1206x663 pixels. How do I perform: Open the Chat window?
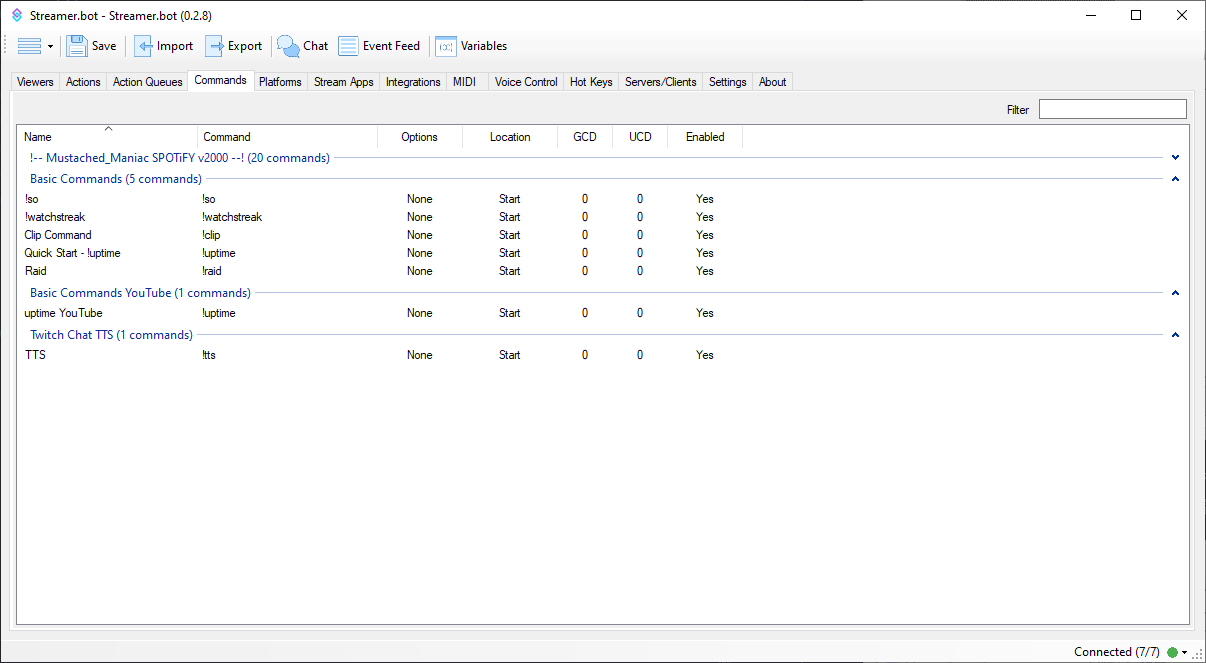[303, 46]
